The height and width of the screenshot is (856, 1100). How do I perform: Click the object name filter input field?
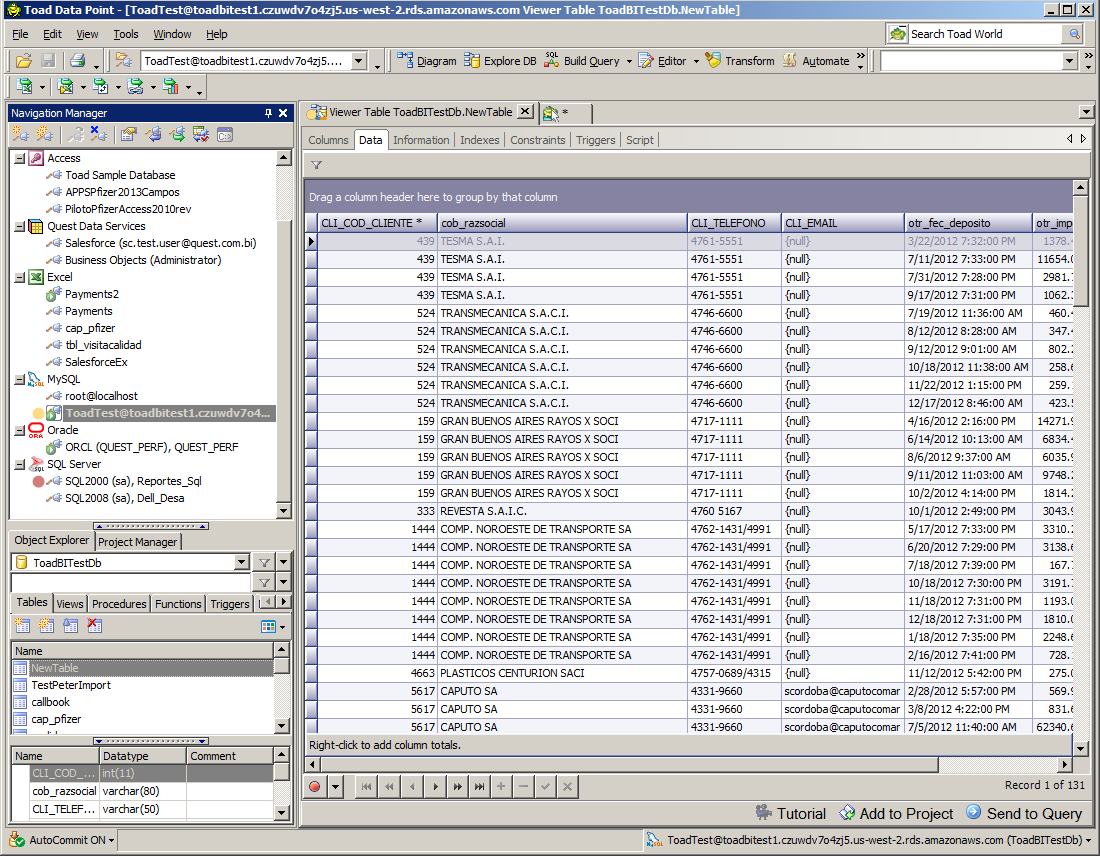pyautogui.click(x=131, y=582)
